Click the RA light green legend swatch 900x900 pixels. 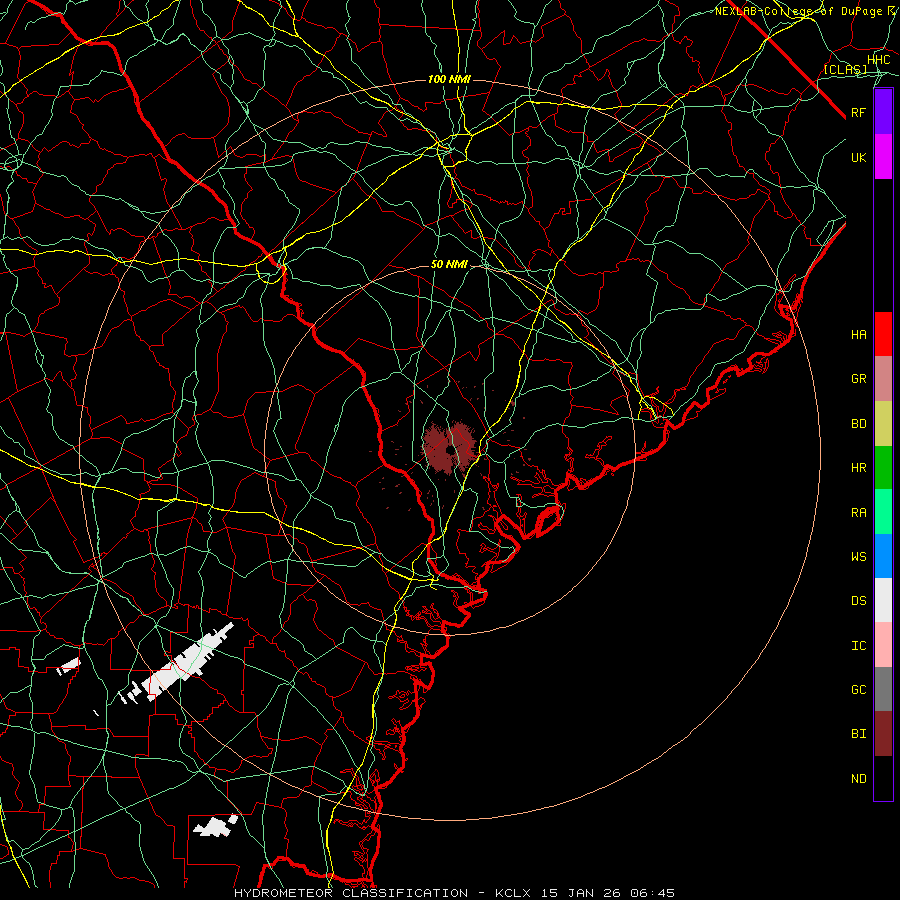tap(883, 512)
